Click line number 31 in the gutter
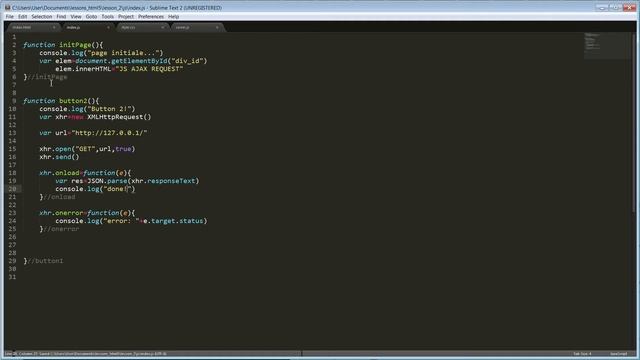 12,277
